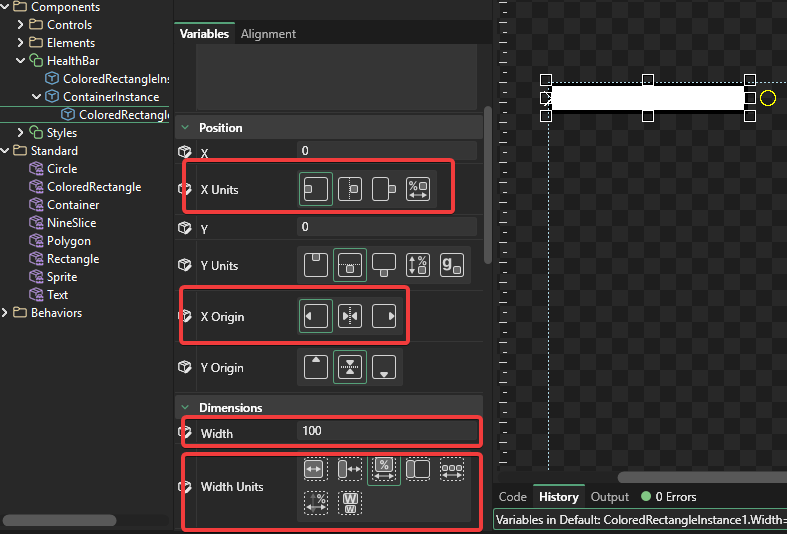Collapse the Position section

[x=185, y=128]
